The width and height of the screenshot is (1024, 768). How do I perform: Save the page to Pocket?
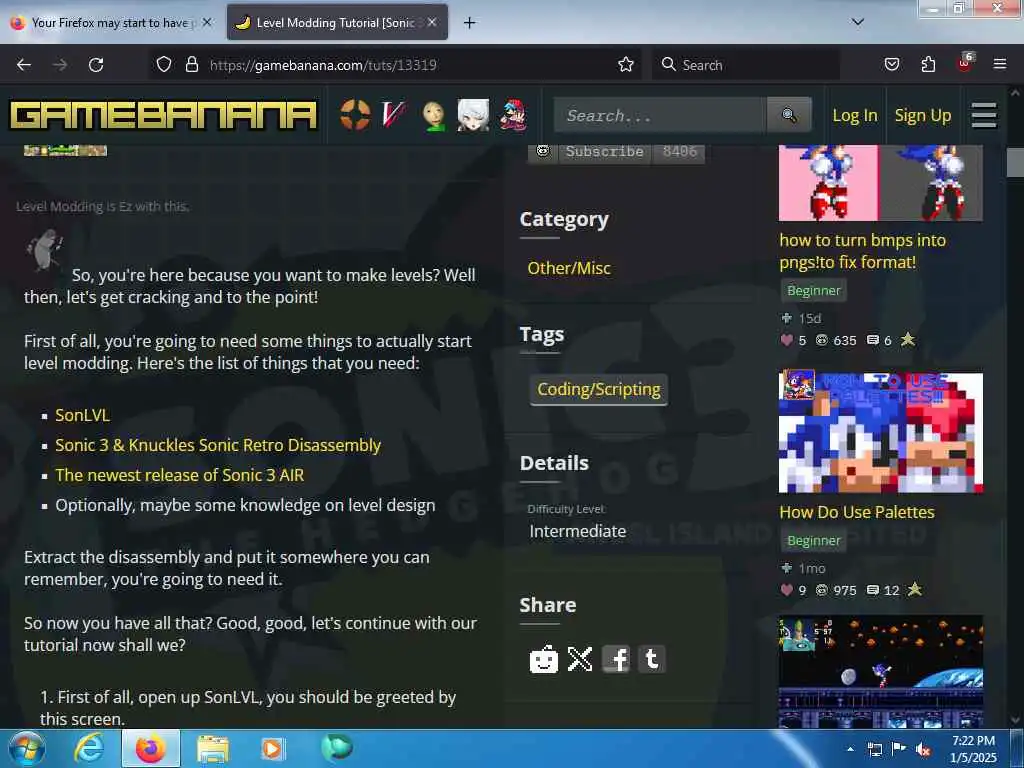click(892, 65)
